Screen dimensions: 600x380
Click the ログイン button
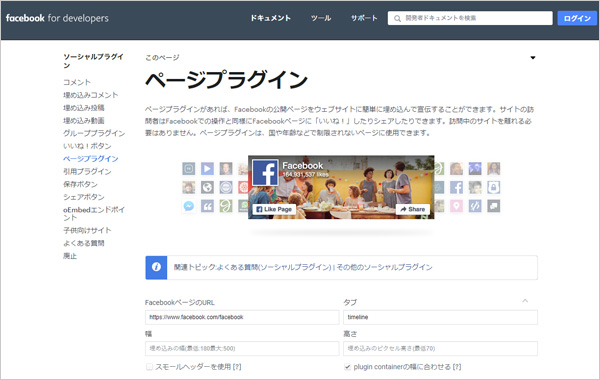click(577, 18)
